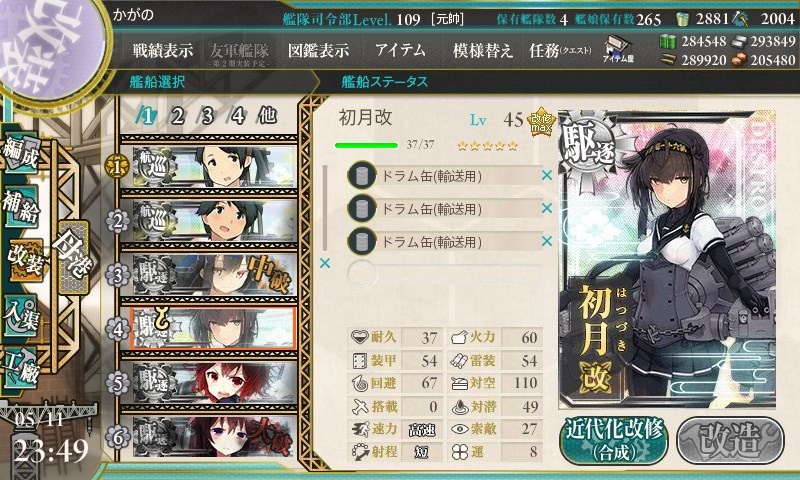Remove first ドラム缶(輸送用) with its X
800x480 pixels.
click(547, 175)
